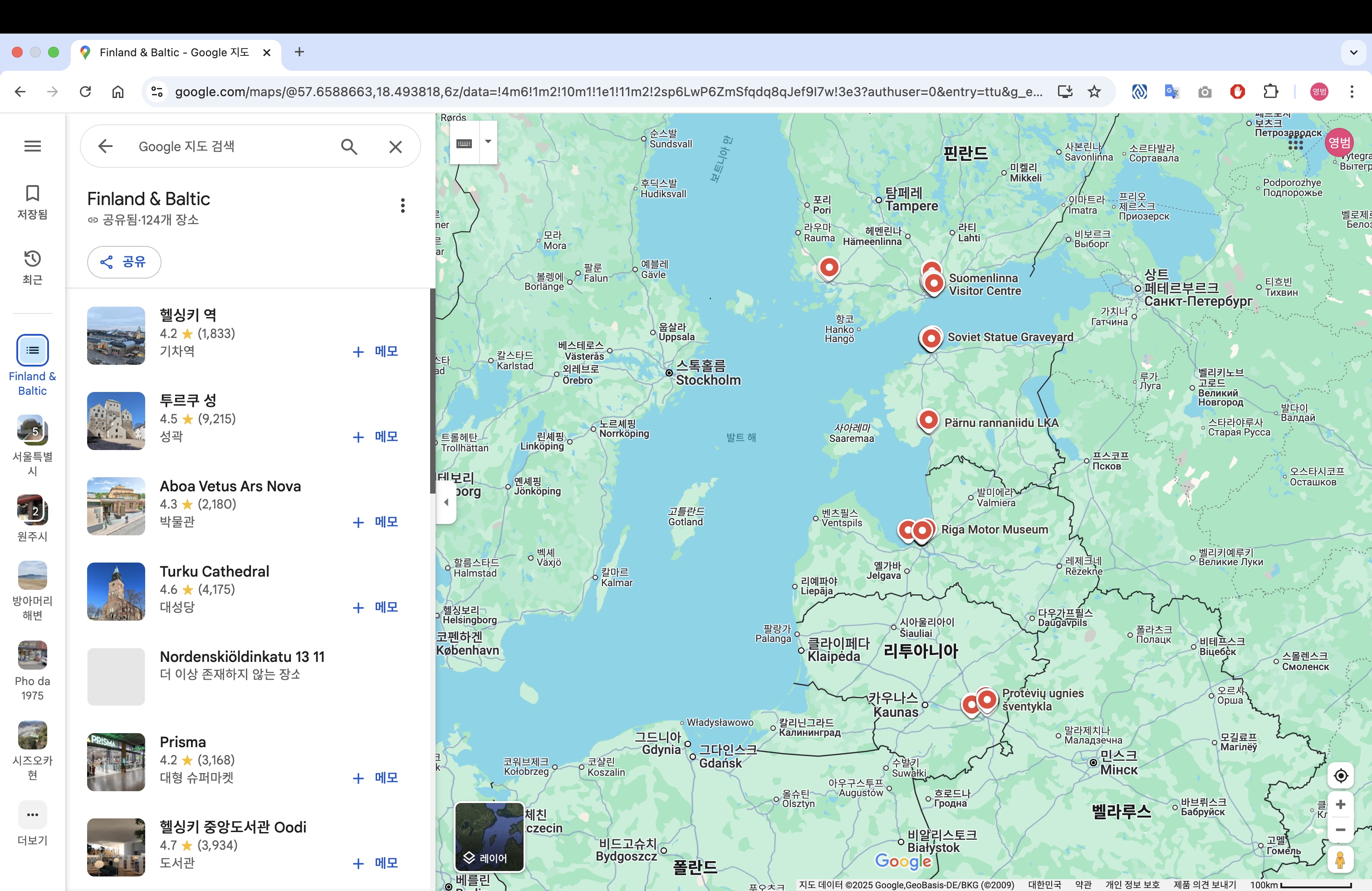Image resolution: width=1372 pixels, height=891 pixels.
Task: Expand the input tools dropdown arrow
Action: click(x=488, y=142)
